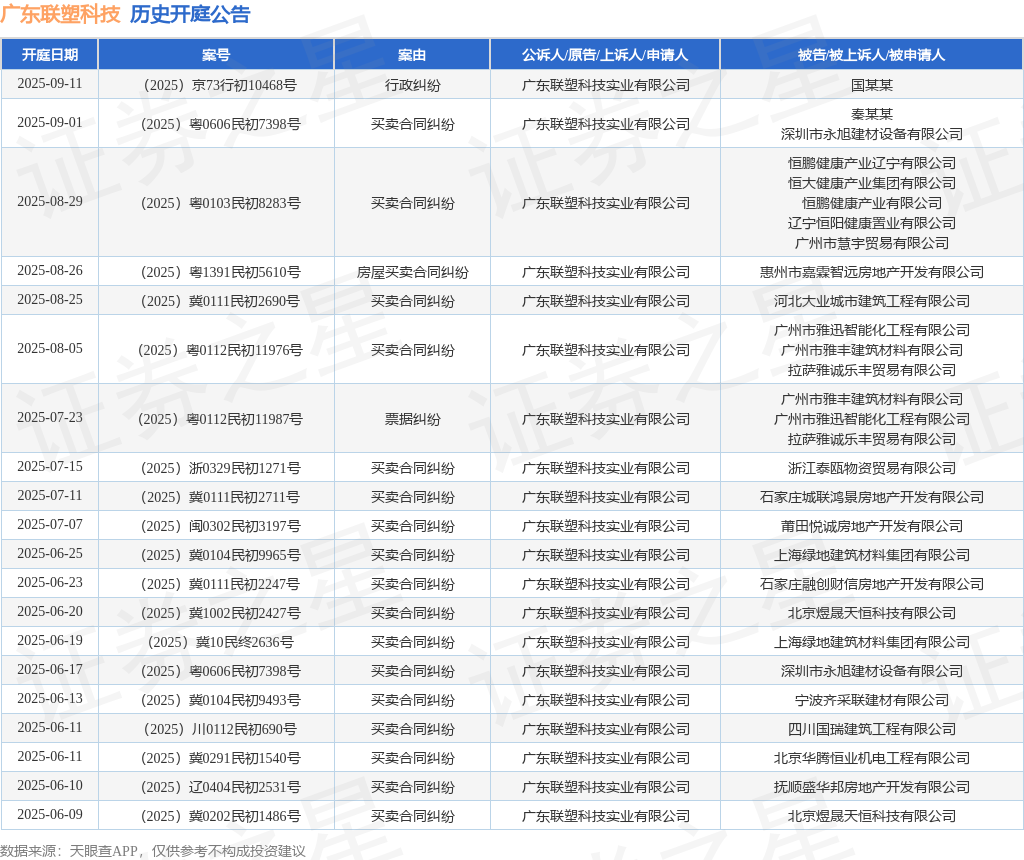The height and width of the screenshot is (860, 1024).
Task: Select the date cell "2025-06-09"
Action: pos(50,814)
